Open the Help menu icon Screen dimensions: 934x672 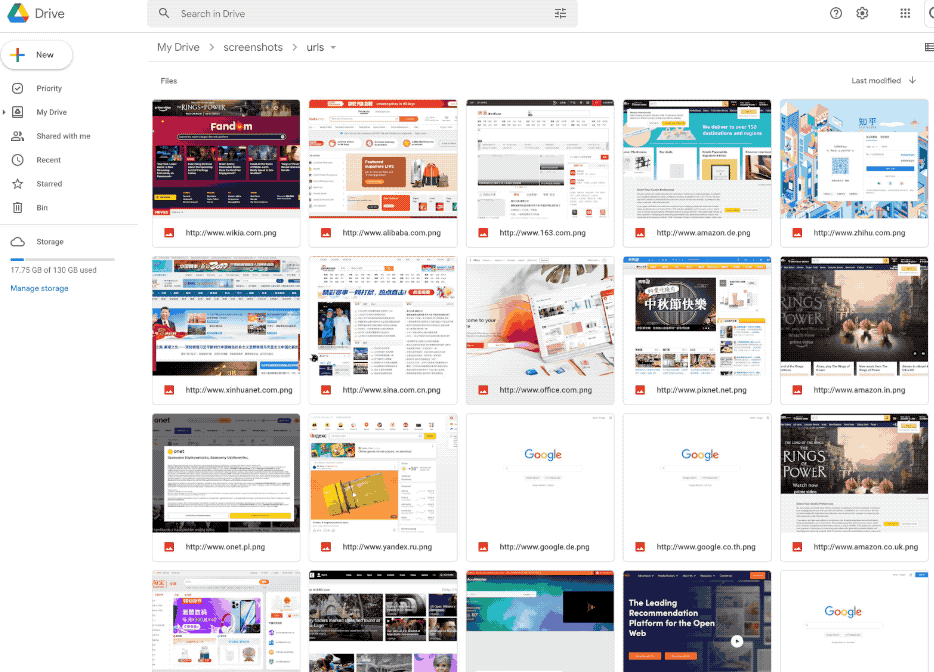pos(836,13)
